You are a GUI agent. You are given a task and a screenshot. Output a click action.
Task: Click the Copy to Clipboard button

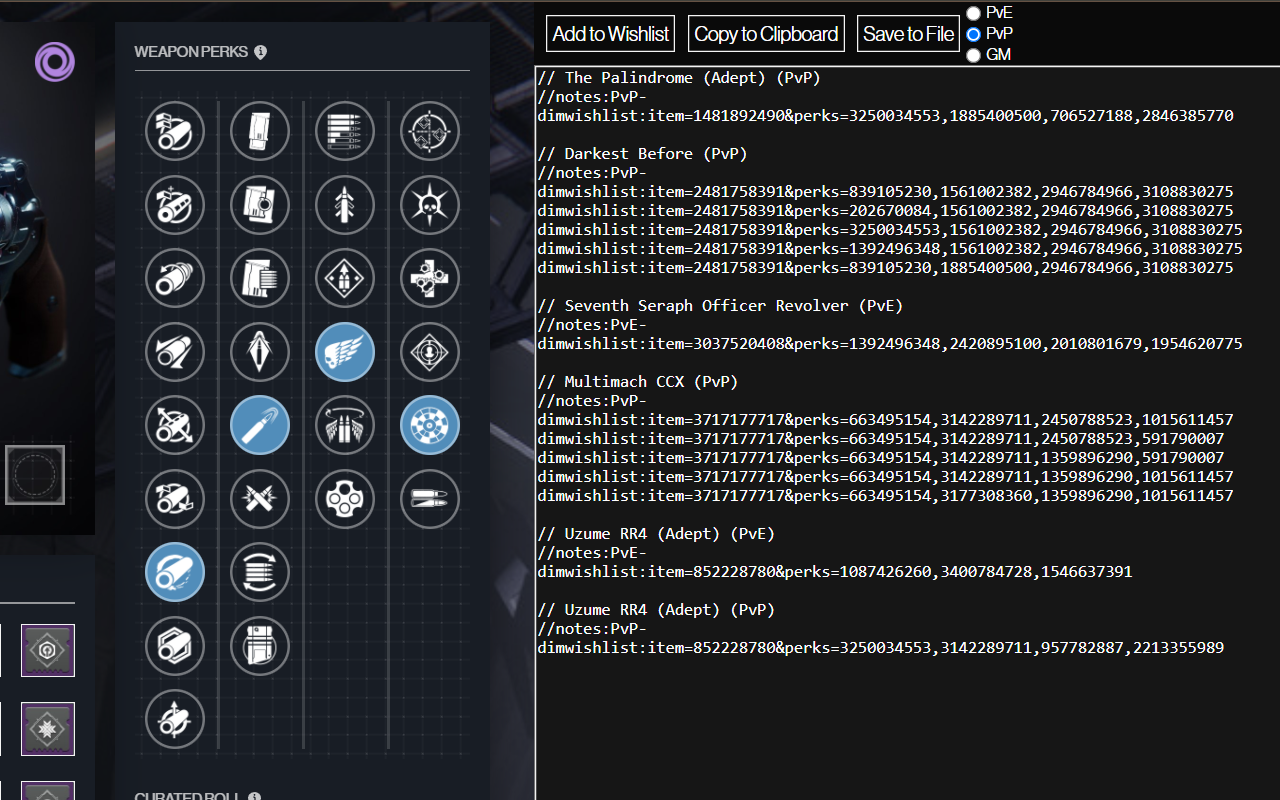(766, 34)
